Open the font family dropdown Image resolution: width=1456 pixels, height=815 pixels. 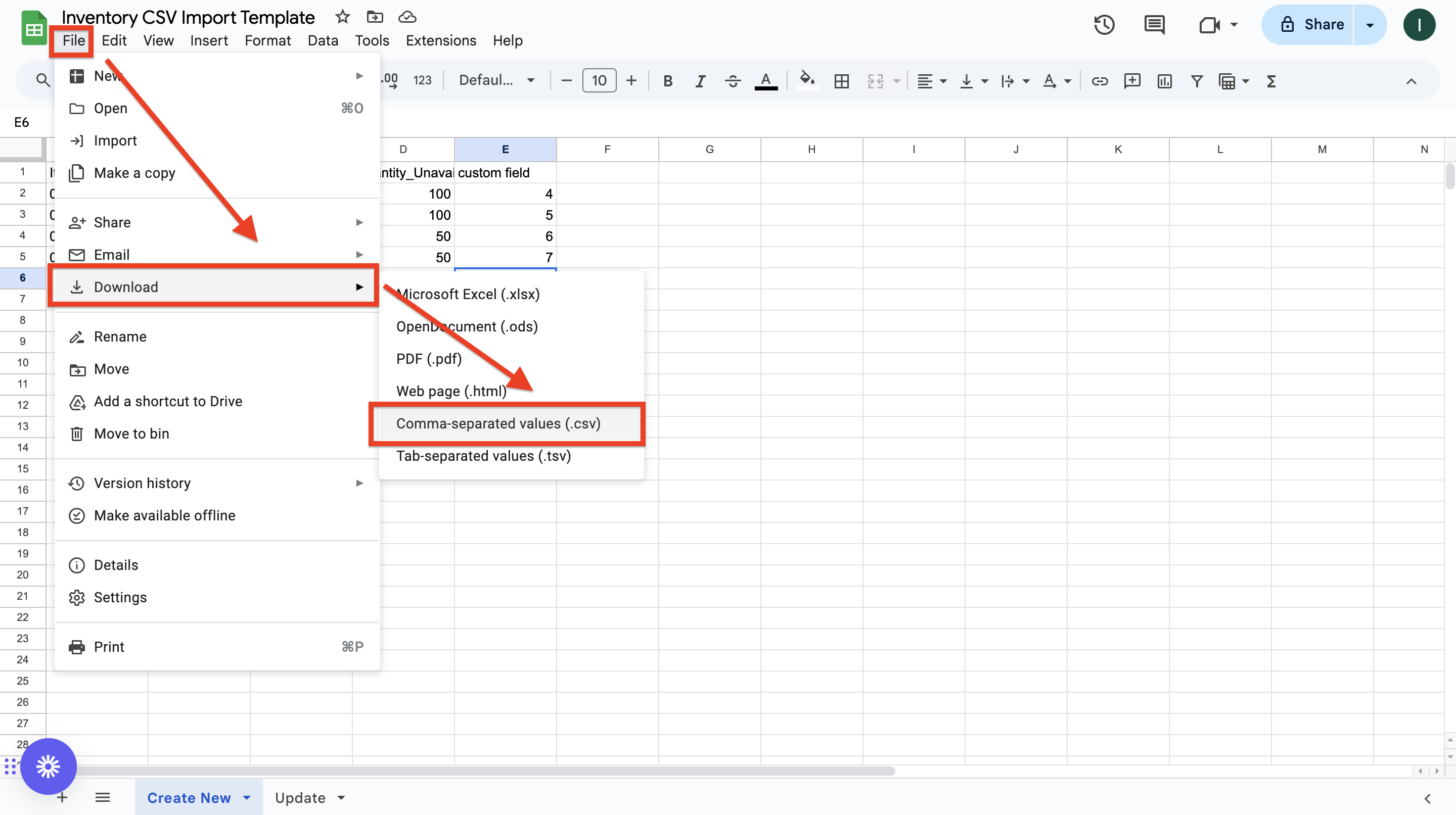[x=496, y=81]
